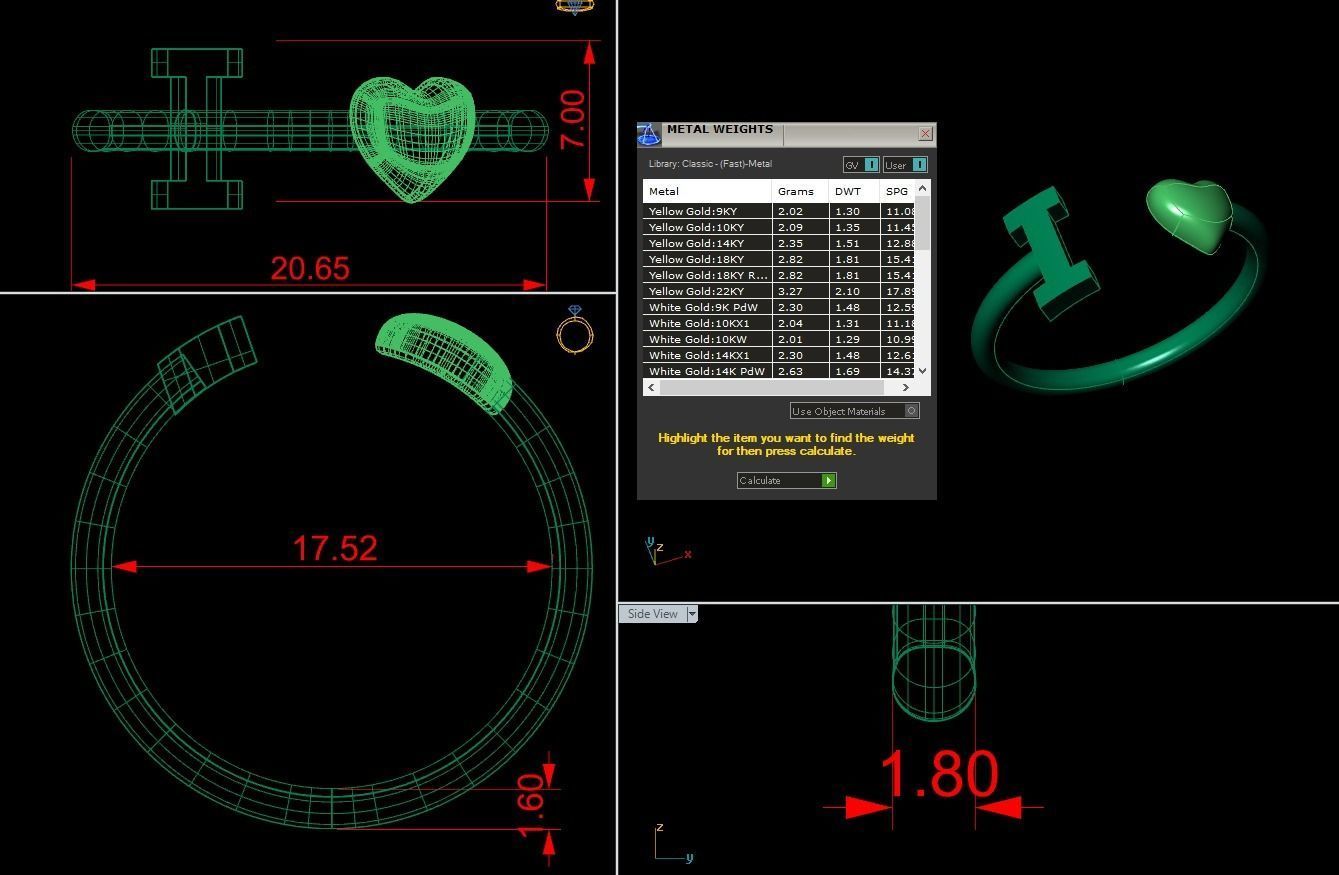This screenshot has height=875, width=1339.
Task: Select the Yellow Gold:14KY row
Action: pyautogui.click(x=778, y=243)
